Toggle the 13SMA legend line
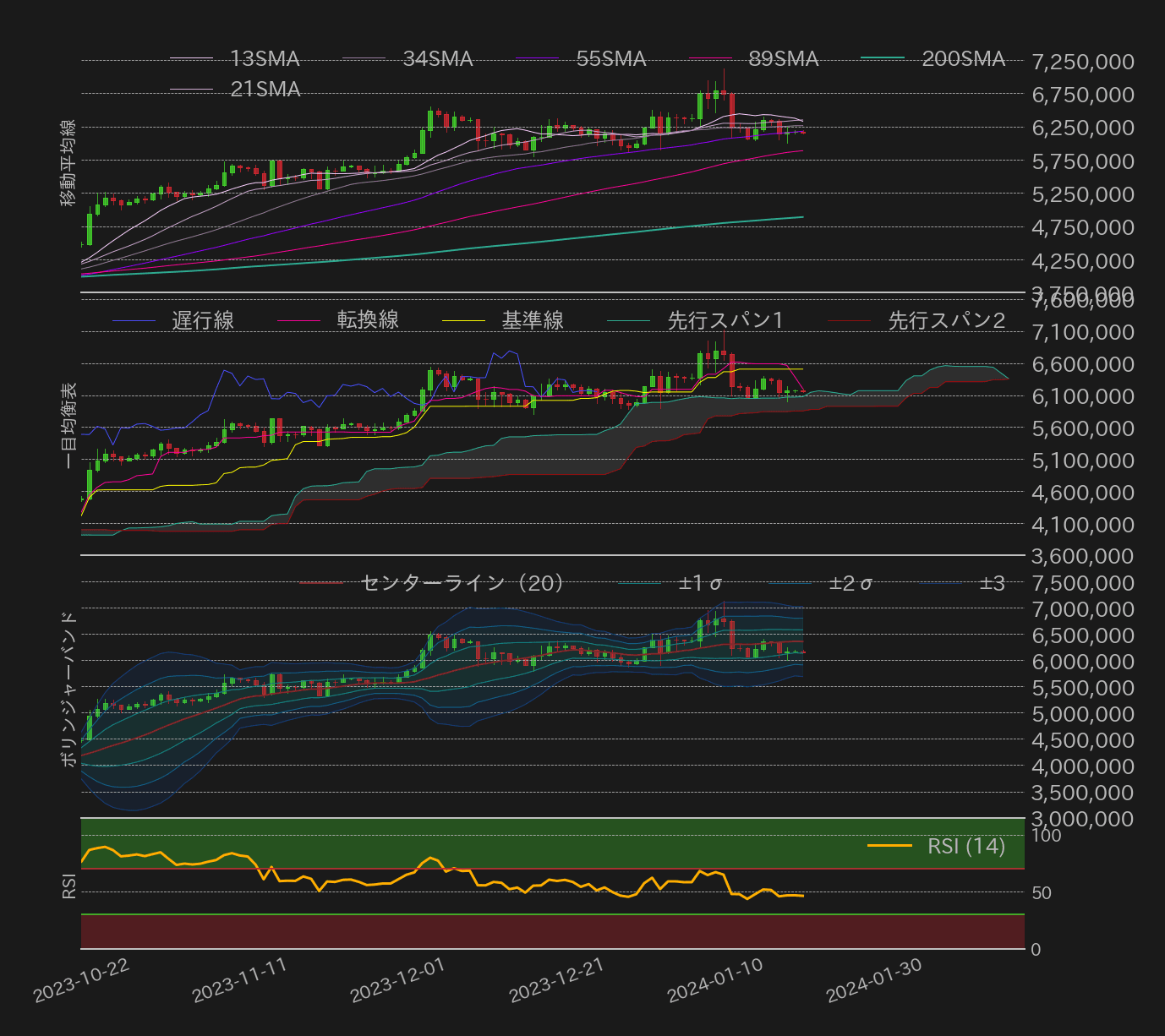The image size is (1165, 1036). (x=263, y=59)
